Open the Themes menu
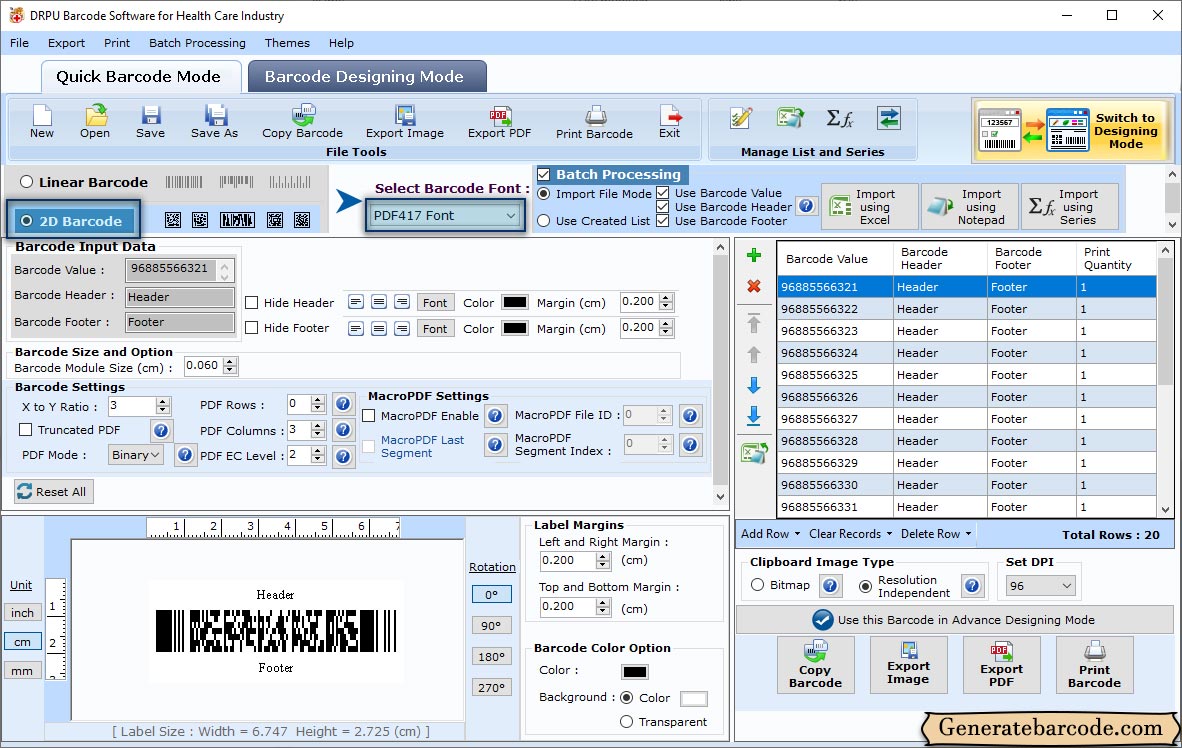 (x=287, y=43)
